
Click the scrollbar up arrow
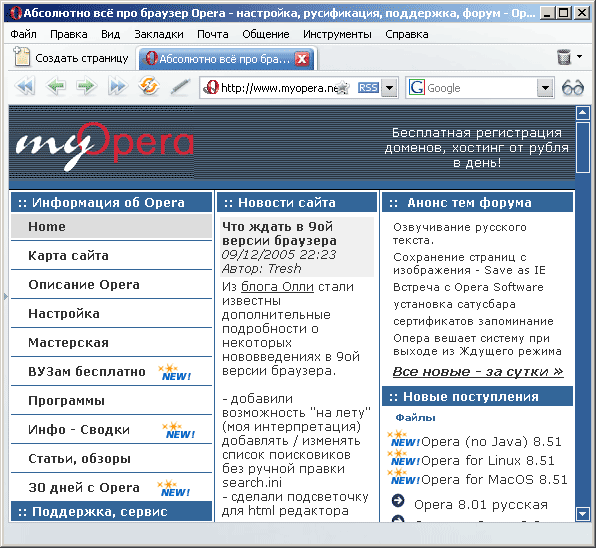[x=583, y=112]
